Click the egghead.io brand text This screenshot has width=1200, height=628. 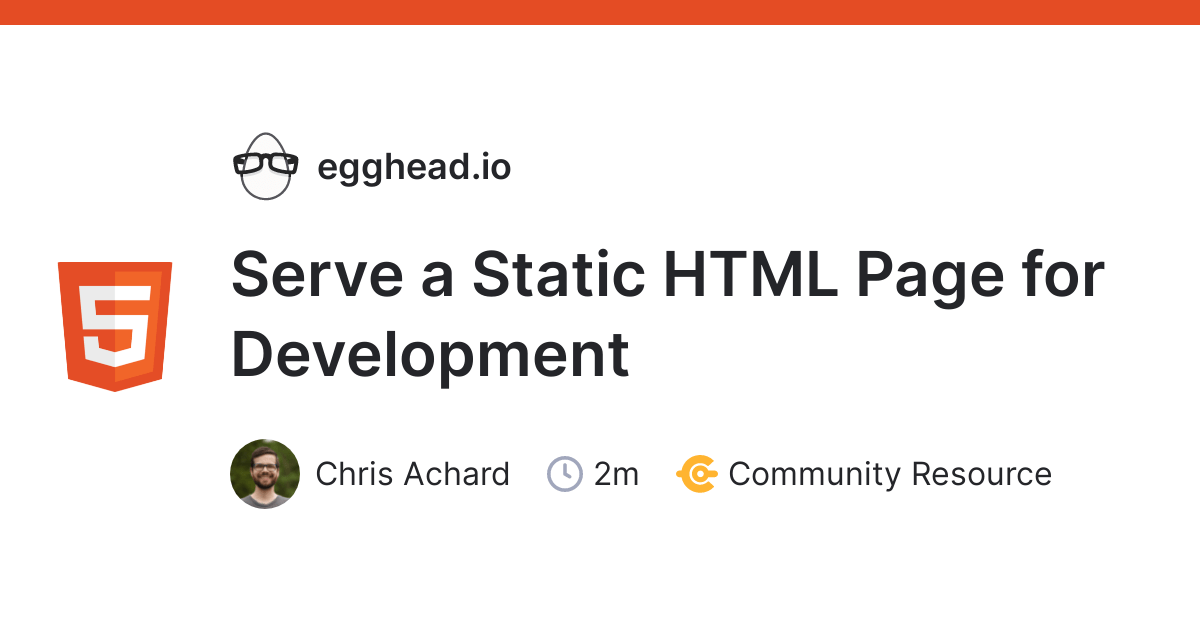click(414, 167)
